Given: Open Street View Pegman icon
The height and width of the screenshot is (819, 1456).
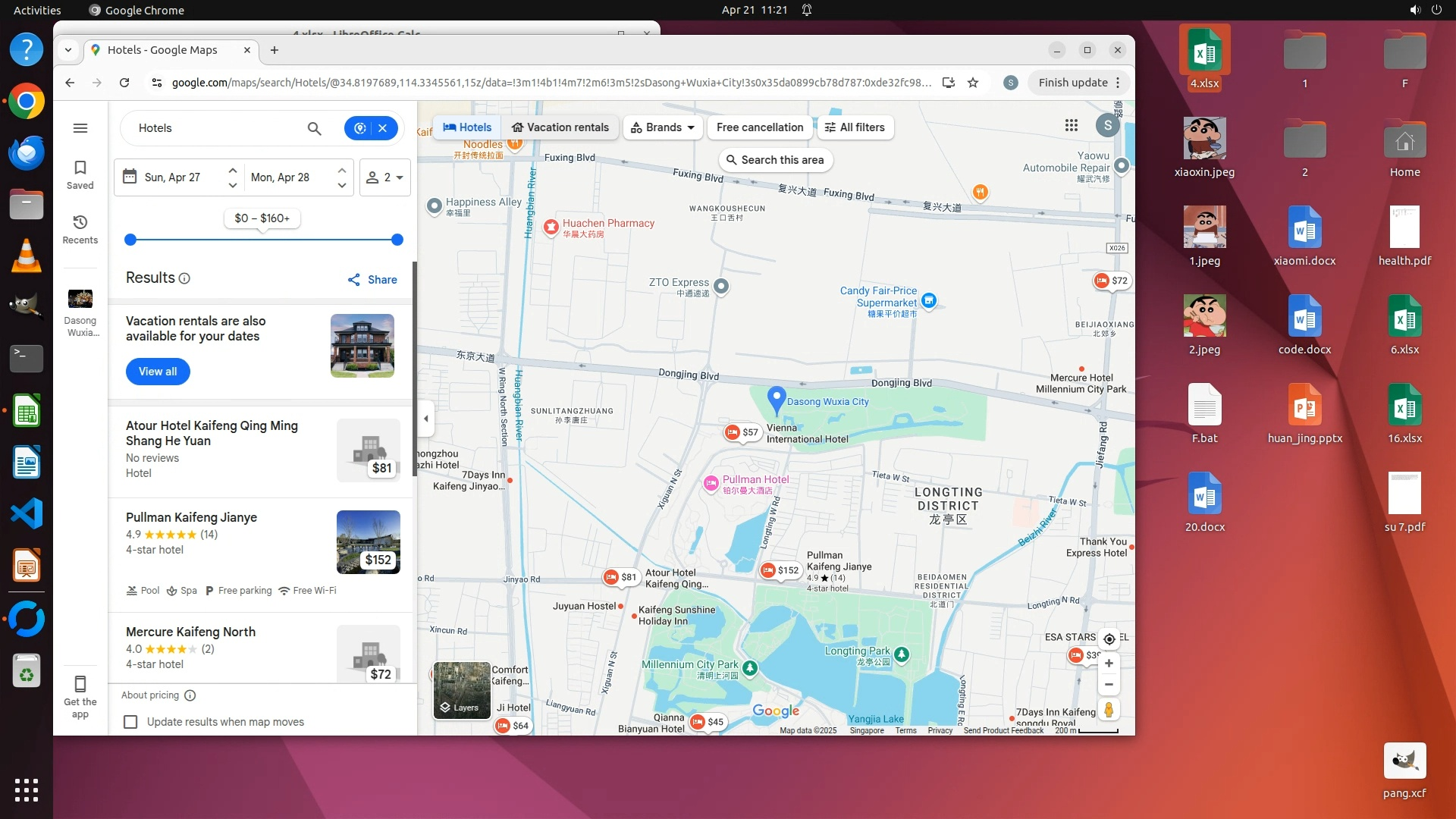Looking at the screenshot, I should [x=1109, y=710].
